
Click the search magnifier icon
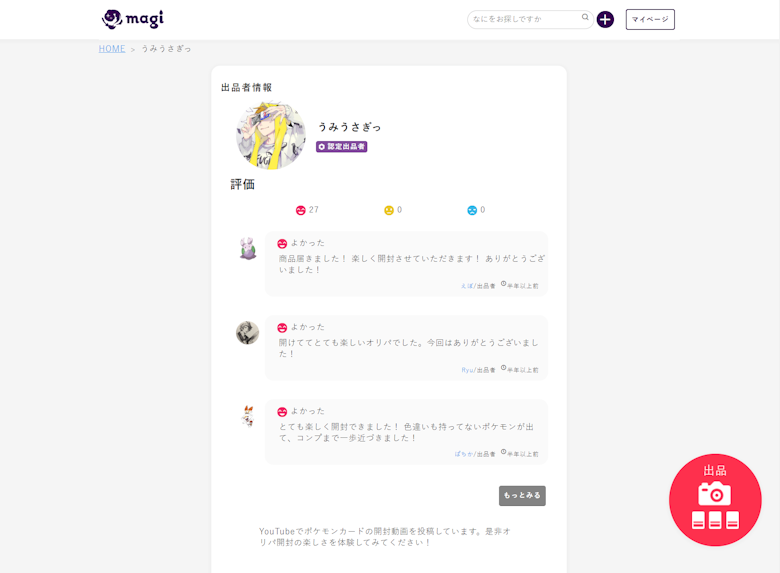pos(586,18)
